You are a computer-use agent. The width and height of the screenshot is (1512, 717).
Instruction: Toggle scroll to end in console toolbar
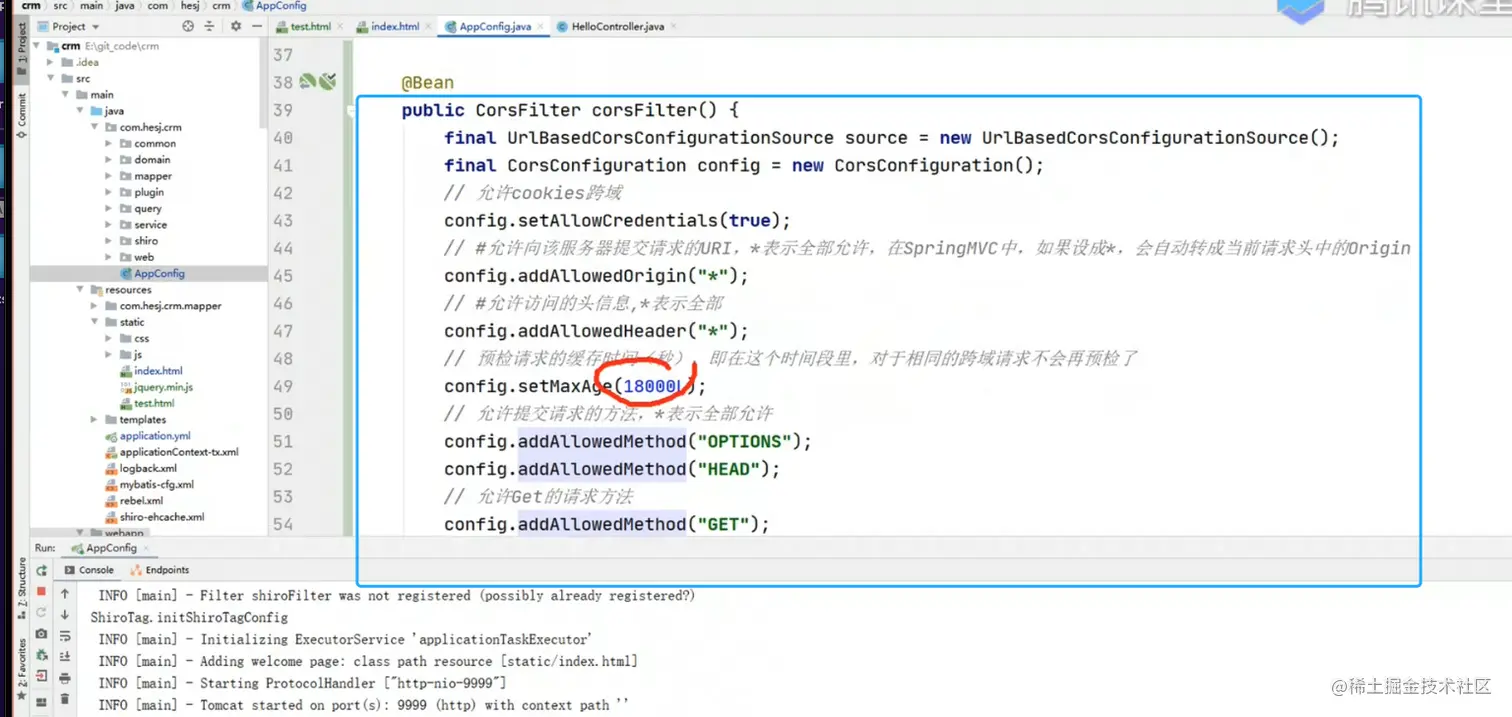point(65,657)
